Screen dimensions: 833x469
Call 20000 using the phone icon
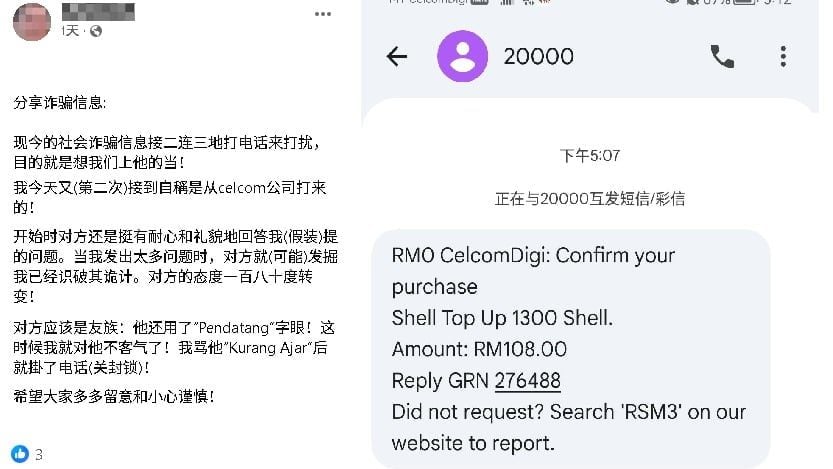pos(722,56)
